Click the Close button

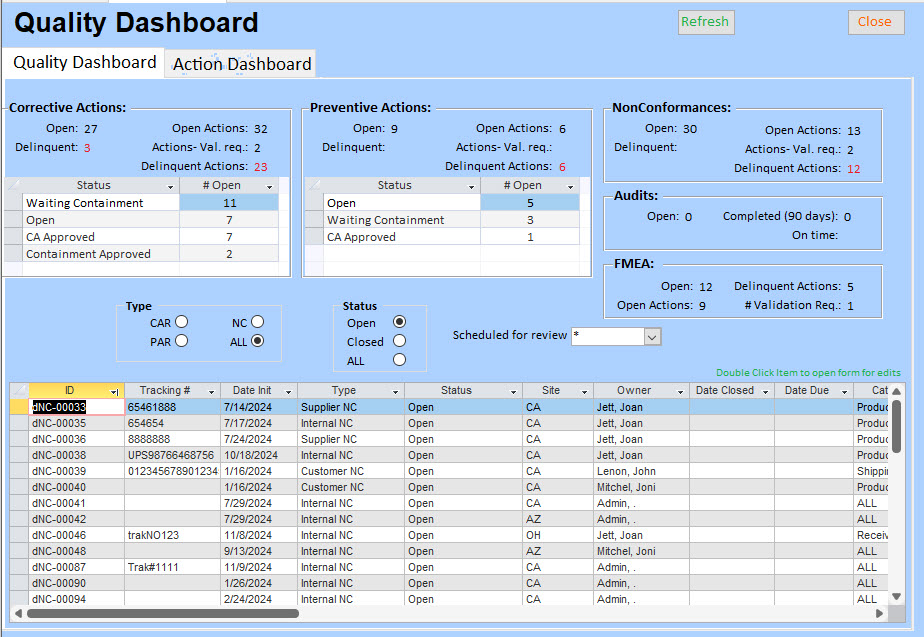[x=875, y=22]
